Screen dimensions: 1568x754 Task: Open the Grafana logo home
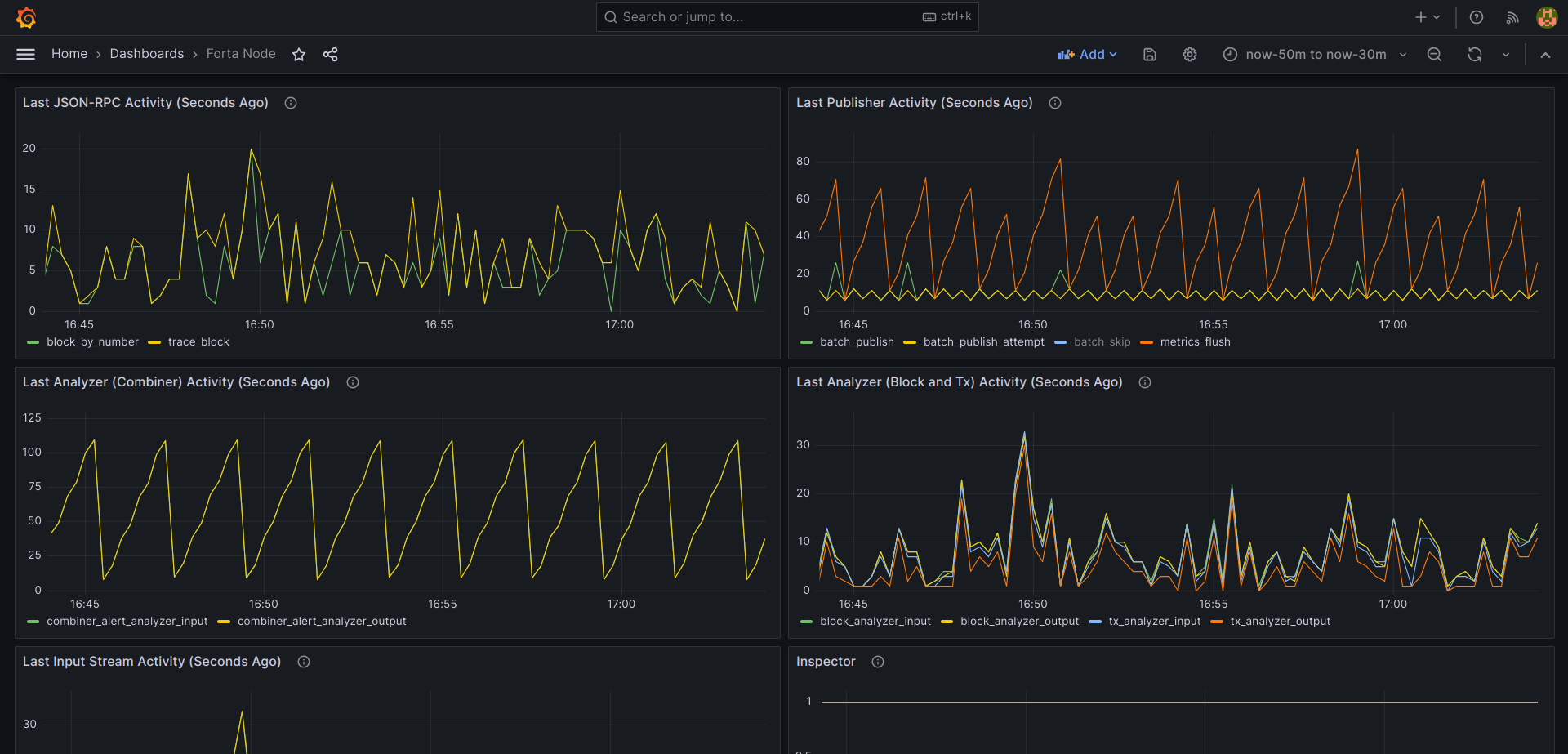point(26,17)
